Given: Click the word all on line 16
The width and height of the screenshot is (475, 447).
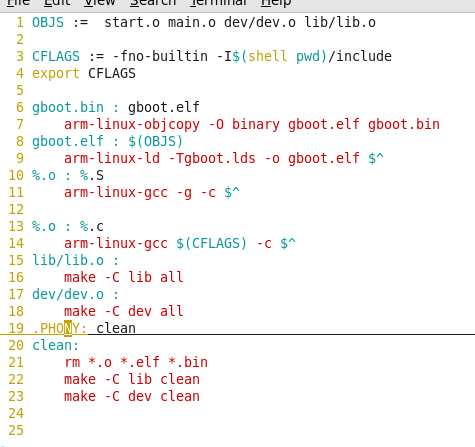Looking at the screenshot, I should tap(172, 277).
